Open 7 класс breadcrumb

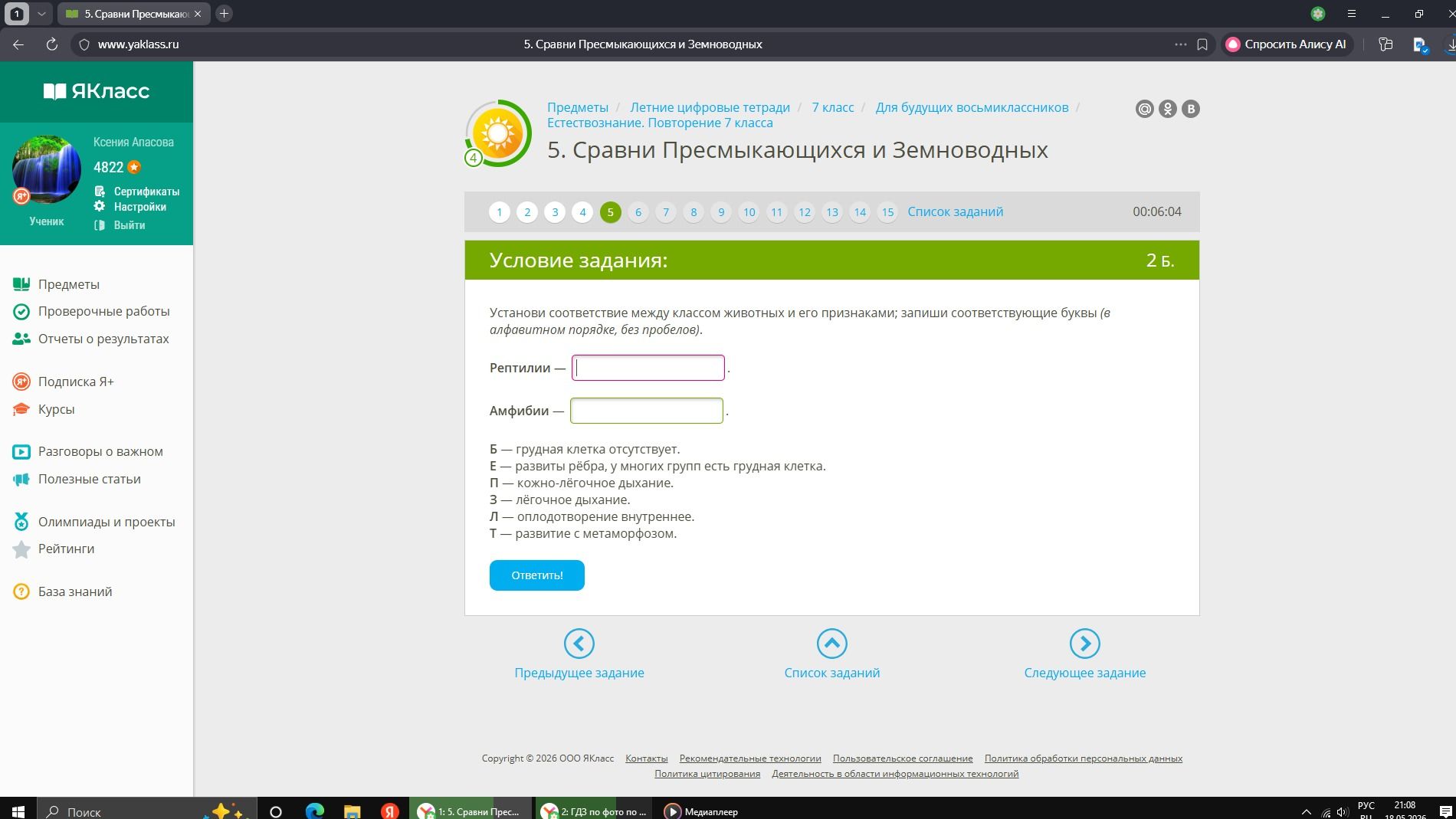tap(833, 107)
